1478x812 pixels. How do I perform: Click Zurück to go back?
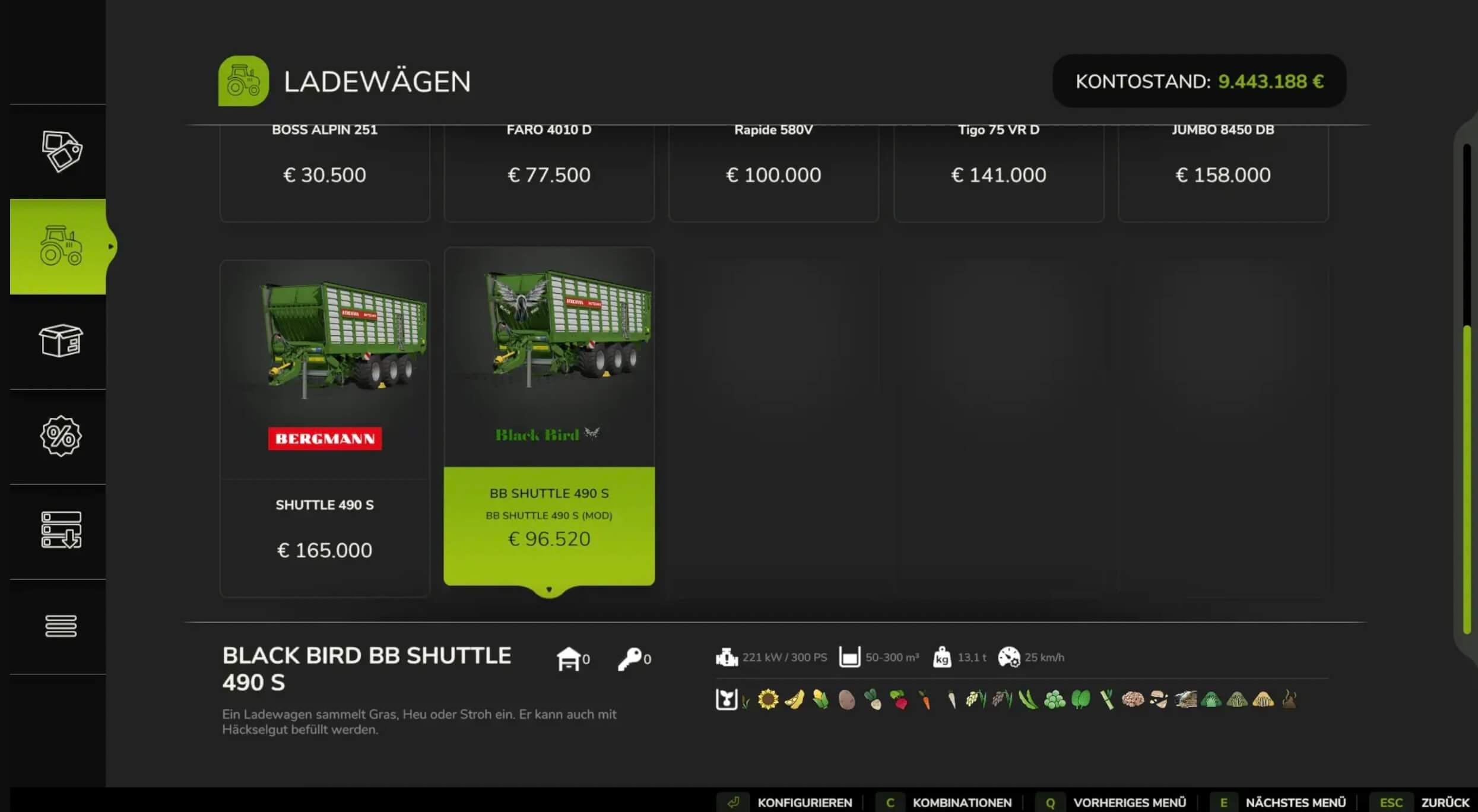(x=1423, y=803)
